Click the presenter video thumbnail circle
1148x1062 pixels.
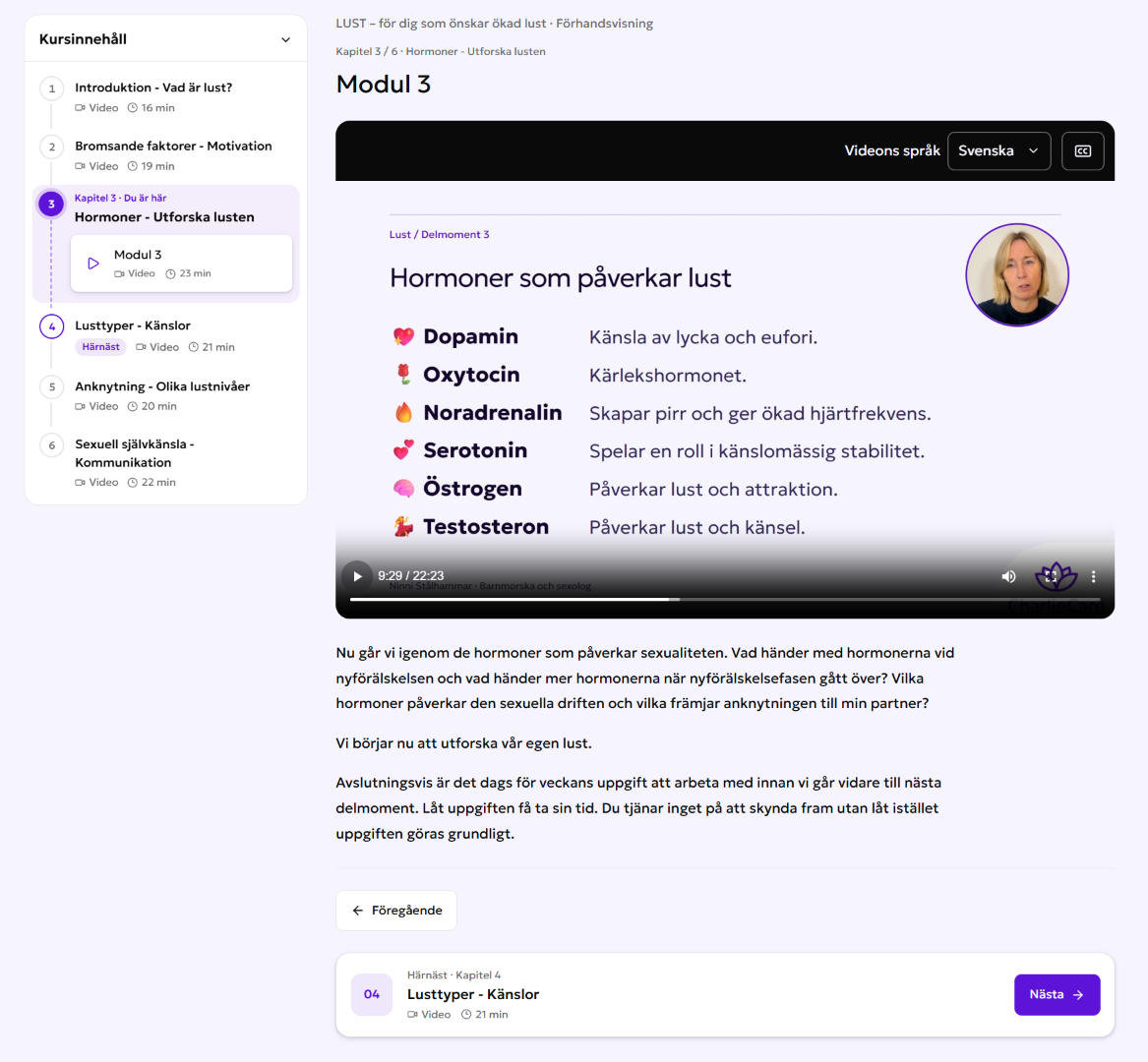click(1017, 274)
